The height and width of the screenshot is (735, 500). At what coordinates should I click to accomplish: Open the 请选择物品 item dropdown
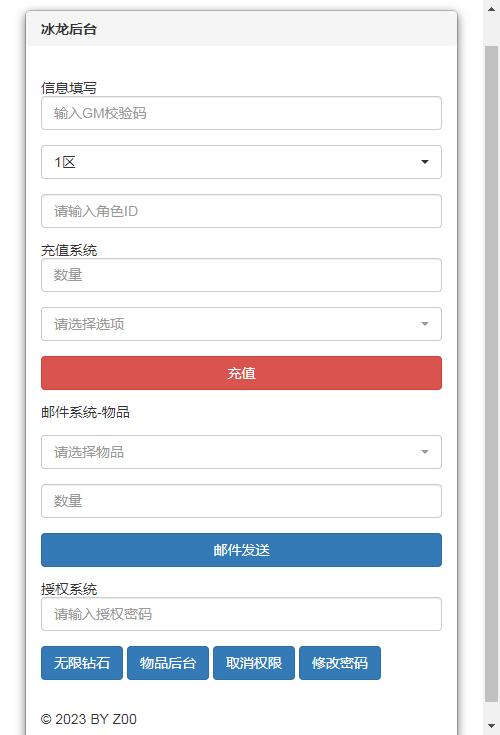point(241,452)
